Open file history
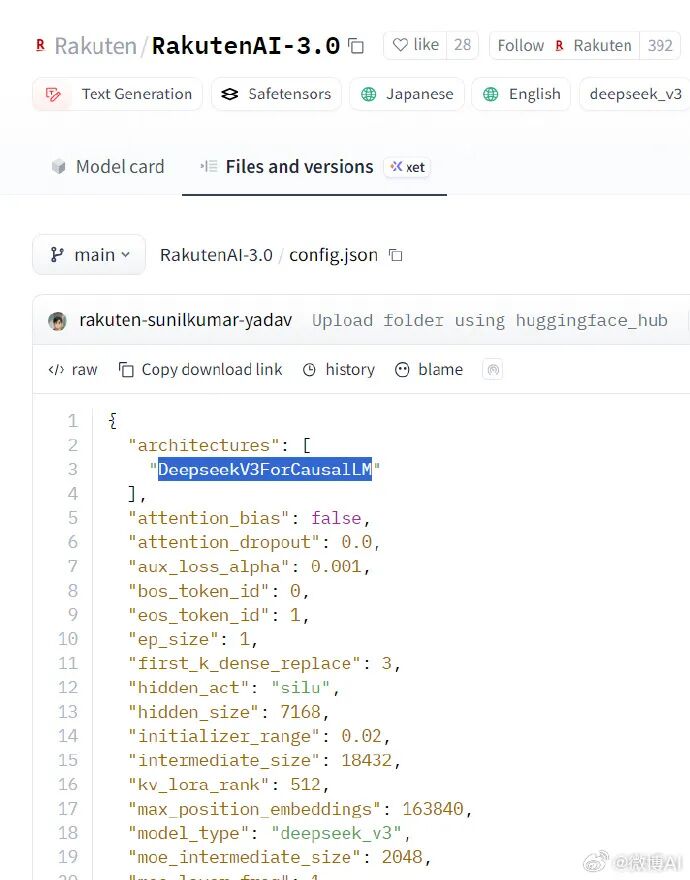 (x=338, y=369)
